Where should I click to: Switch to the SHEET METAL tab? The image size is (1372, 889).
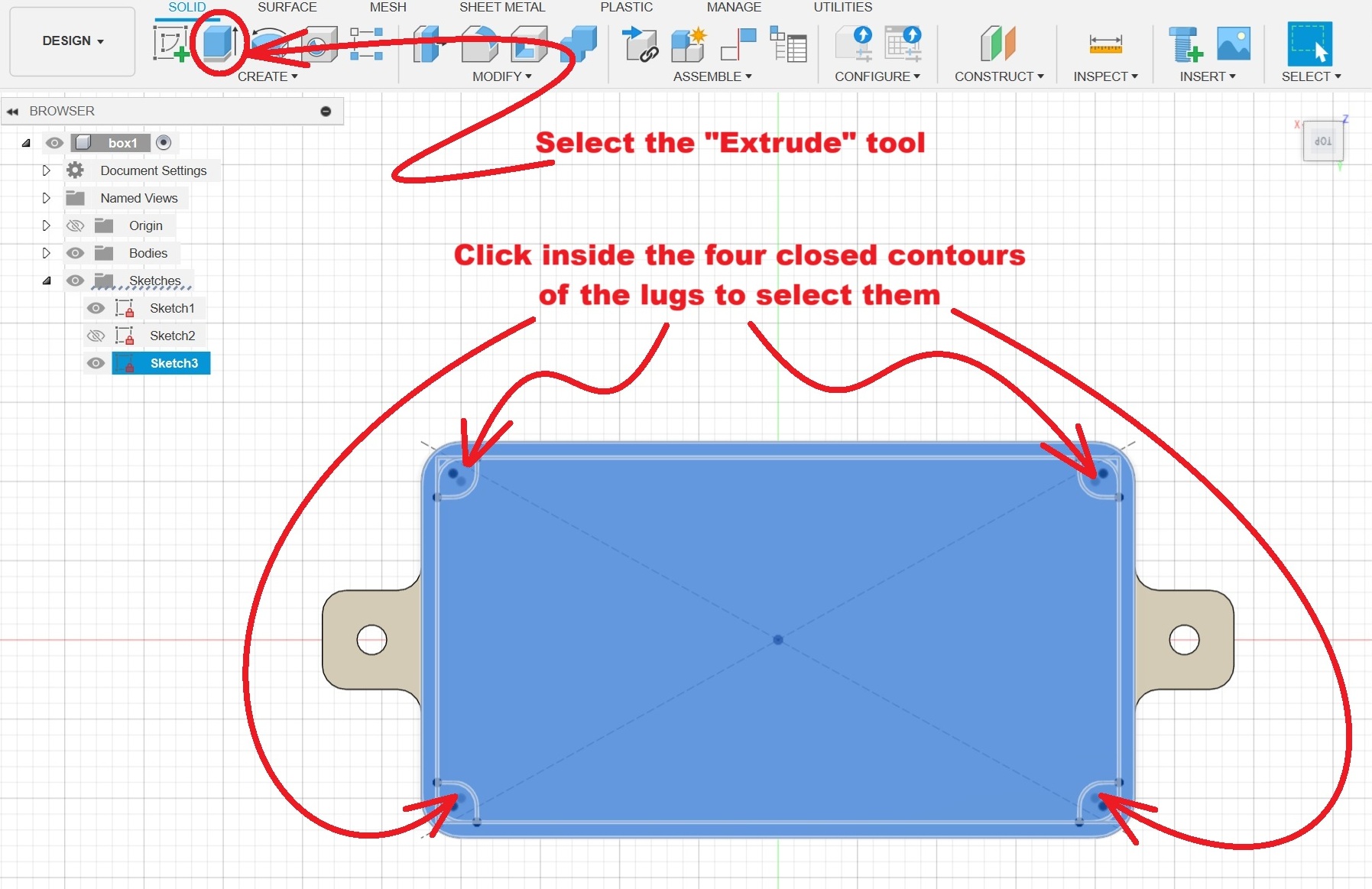[x=501, y=8]
